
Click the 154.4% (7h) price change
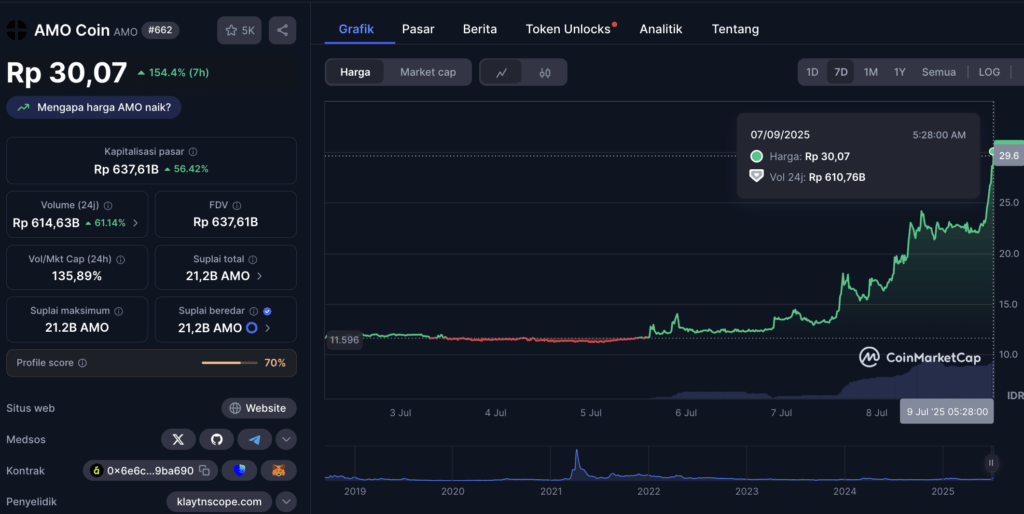(x=173, y=72)
